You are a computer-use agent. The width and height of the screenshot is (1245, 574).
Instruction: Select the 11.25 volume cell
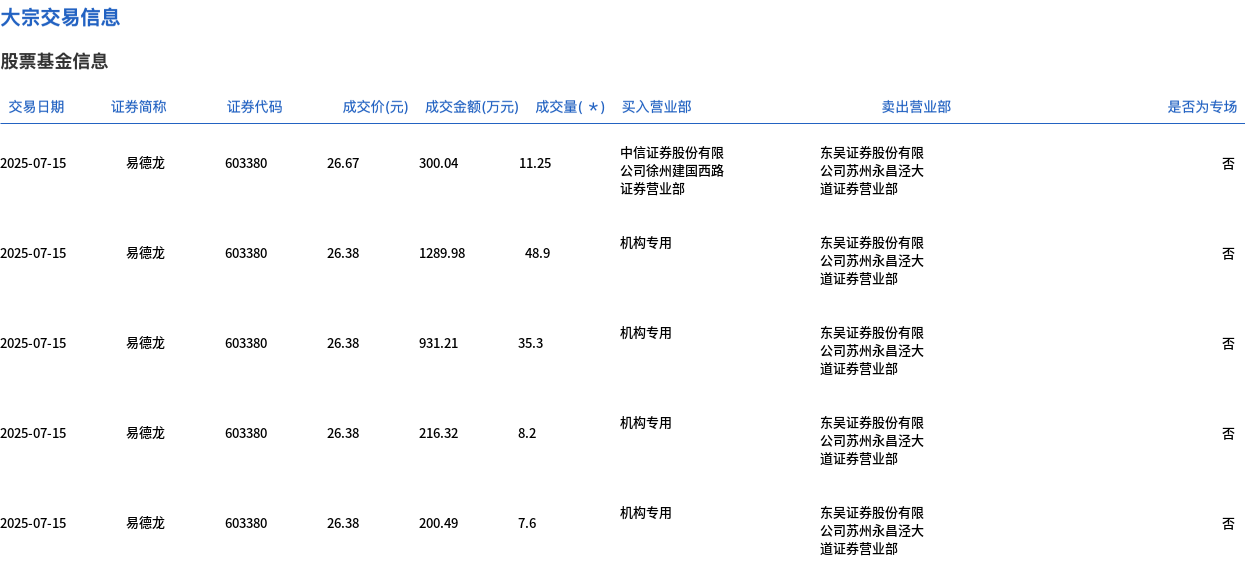pos(534,163)
